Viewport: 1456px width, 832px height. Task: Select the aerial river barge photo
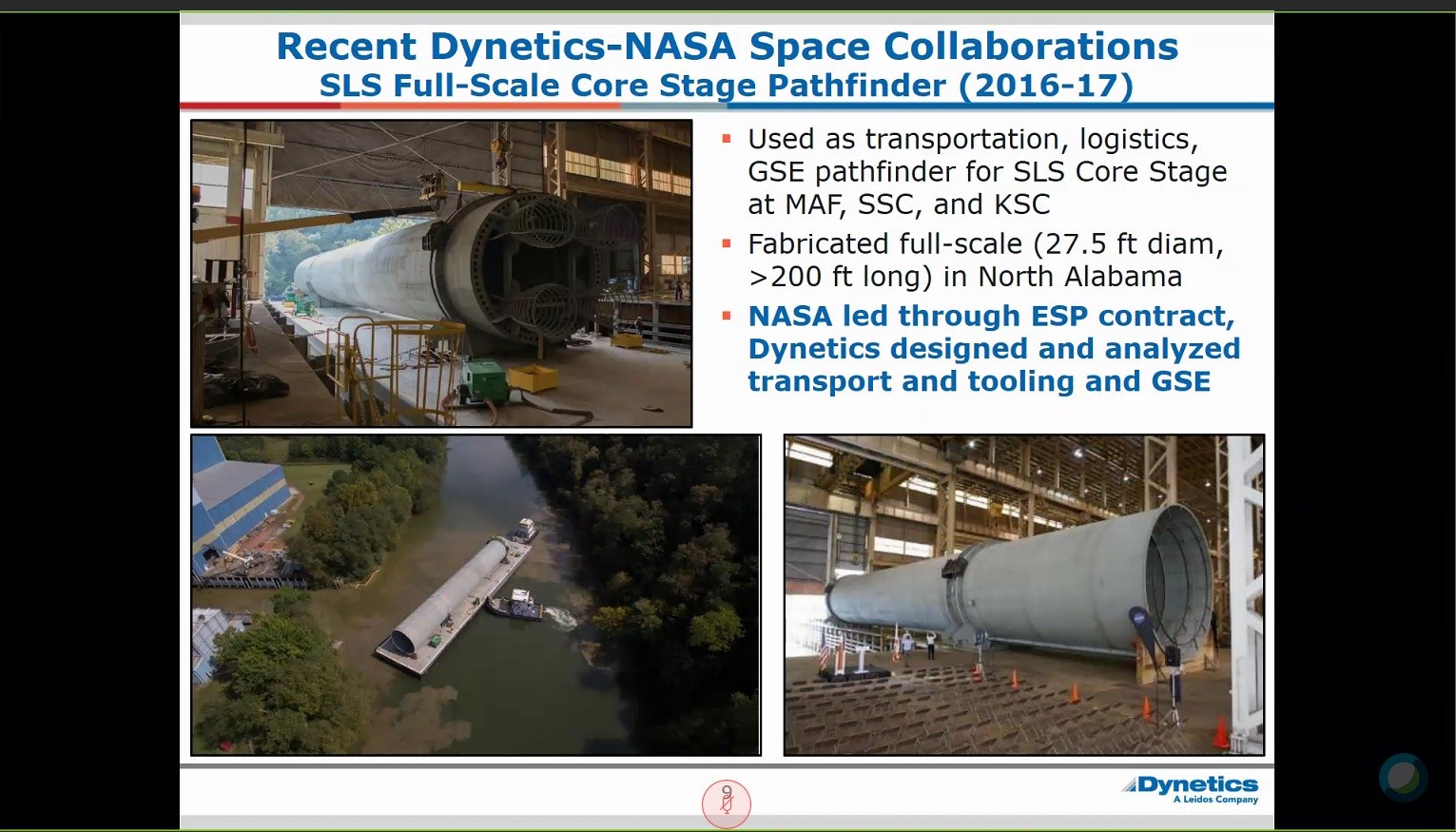pyautogui.click(x=476, y=595)
